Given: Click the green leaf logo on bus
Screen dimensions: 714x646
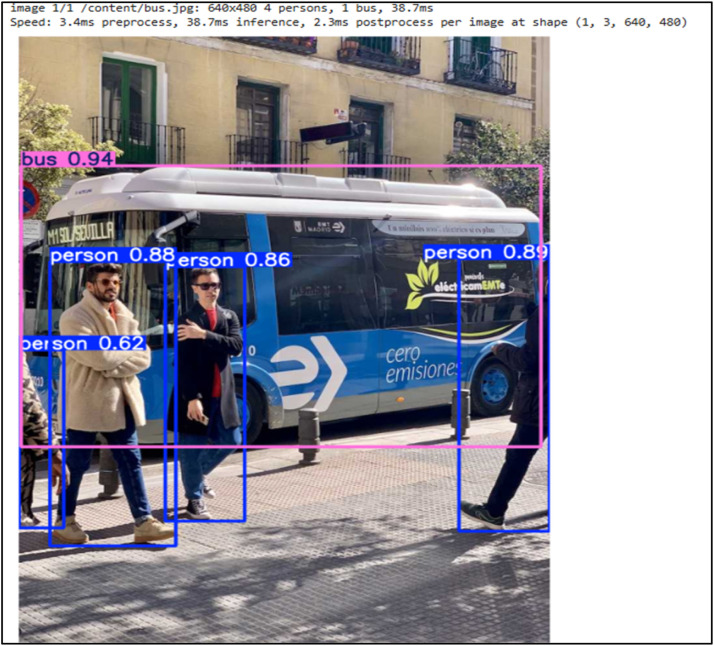Looking at the screenshot, I should [421, 285].
